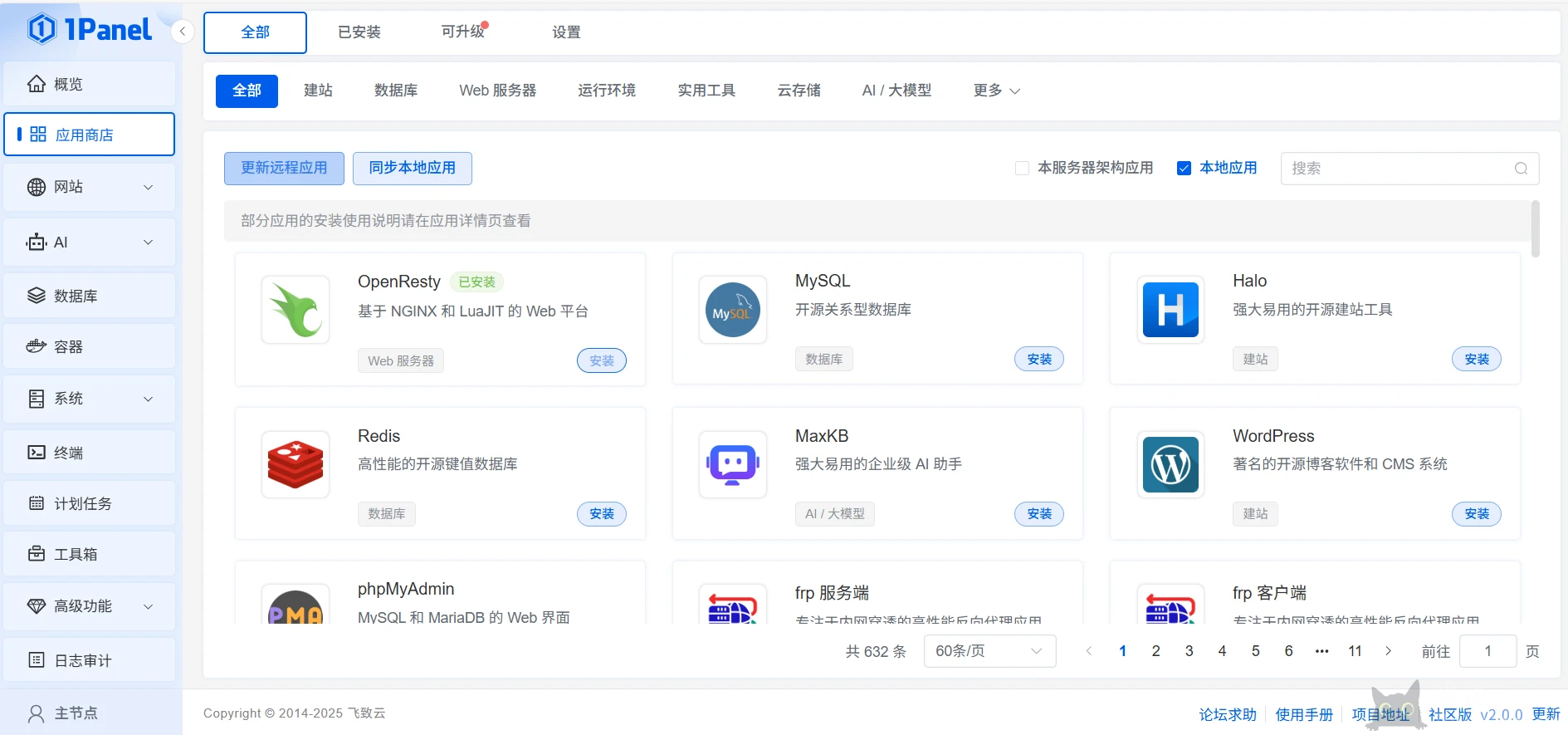Image resolution: width=1568 pixels, height=735 pixels.
Task: Go to page 2 of results
Action: point(1155,651)
